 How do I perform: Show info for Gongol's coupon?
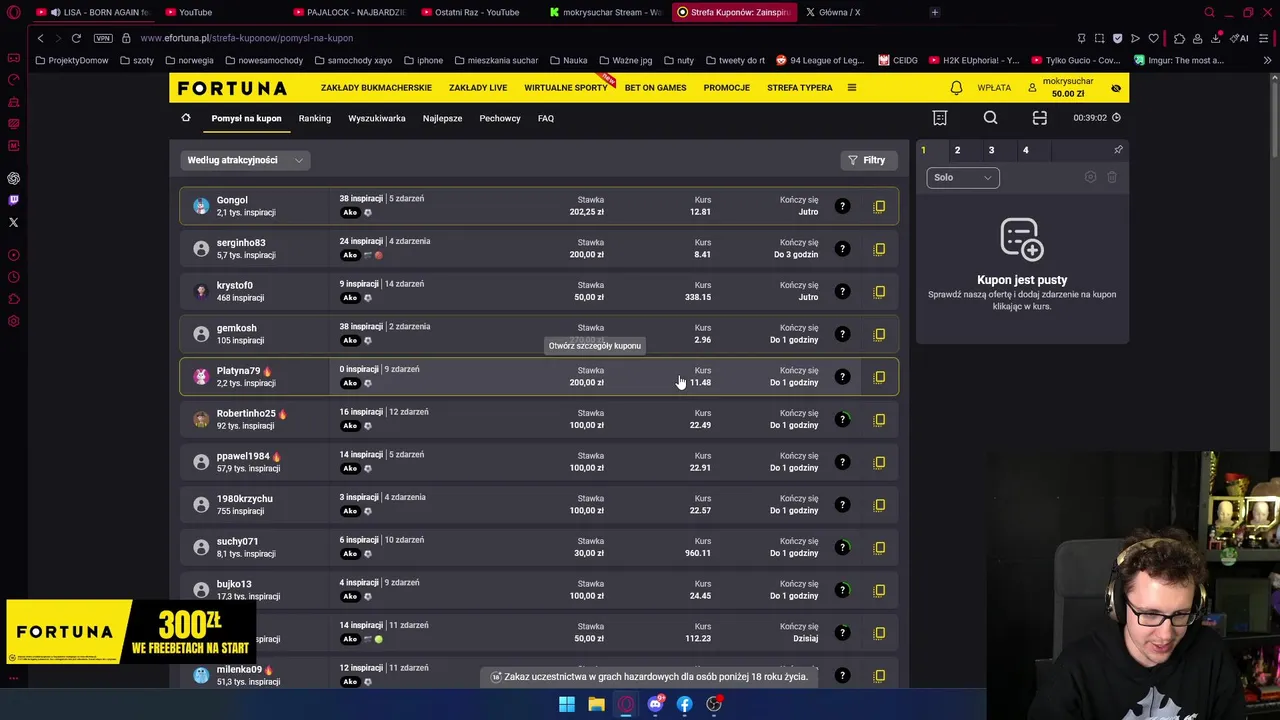coord(842,206)
